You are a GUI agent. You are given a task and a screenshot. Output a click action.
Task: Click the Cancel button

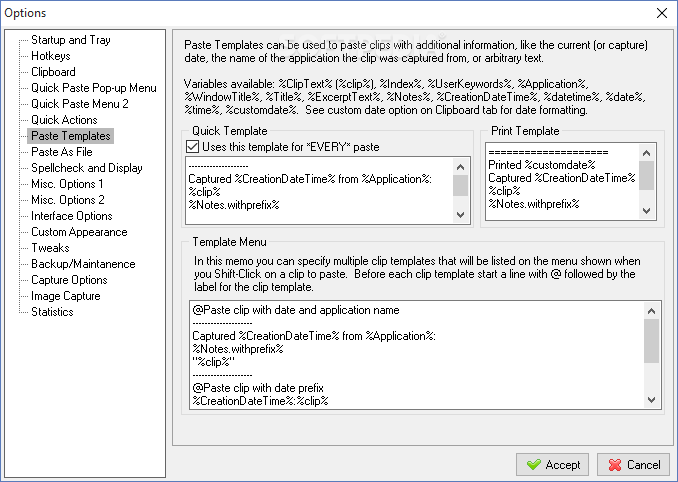633,465
